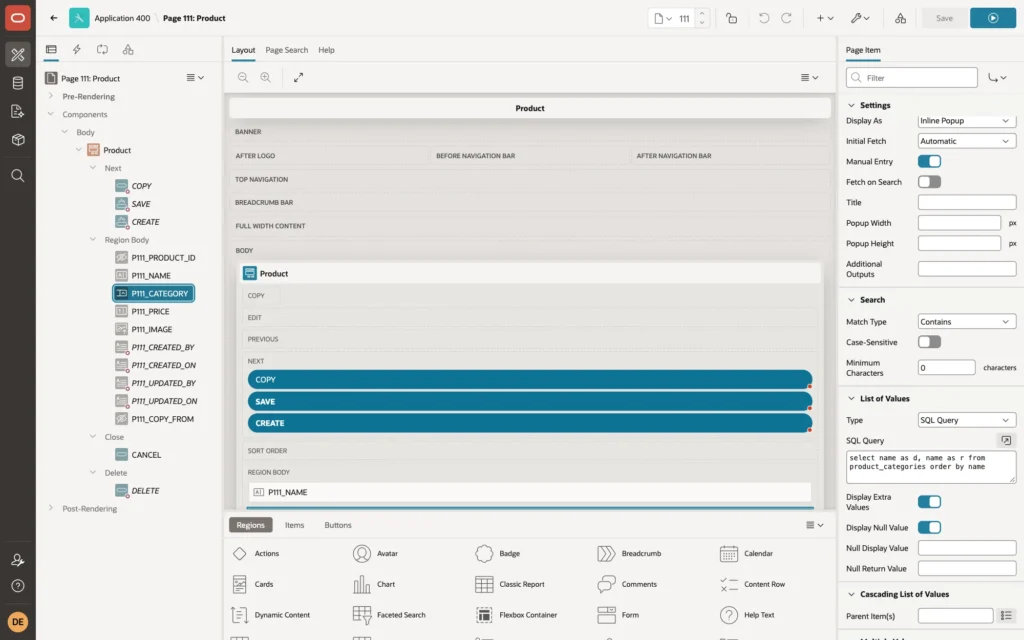
Task: Select the CREATE button in layout
Action: [x=530, y=423]
